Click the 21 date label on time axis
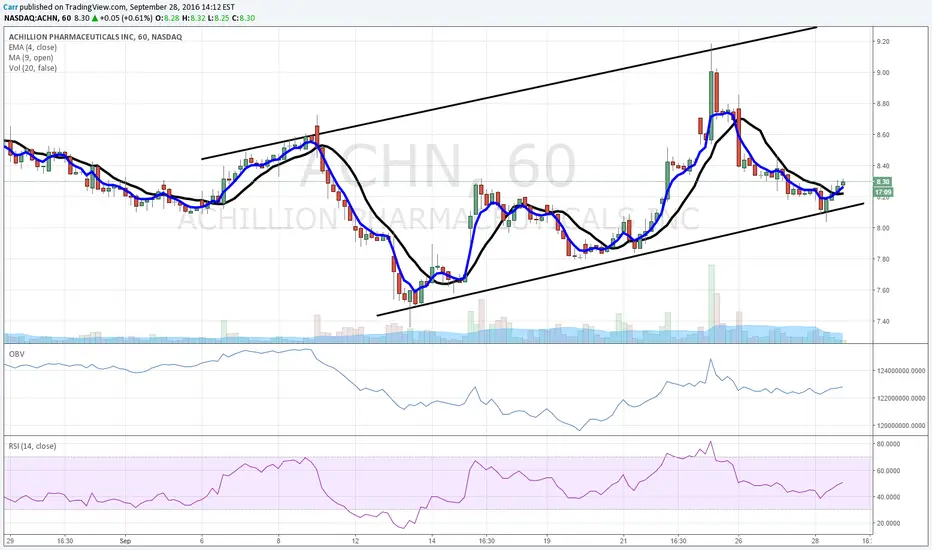Image resolution: width=932 pixels, height=550 pixels. click(624, 541)
